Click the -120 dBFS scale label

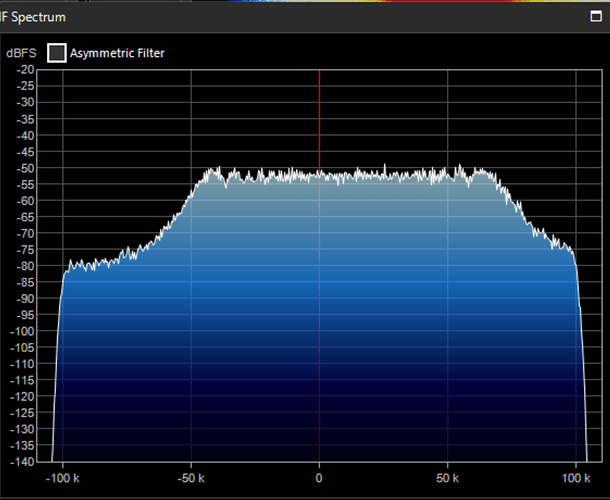pyautogui.click(x=22, y=396)
